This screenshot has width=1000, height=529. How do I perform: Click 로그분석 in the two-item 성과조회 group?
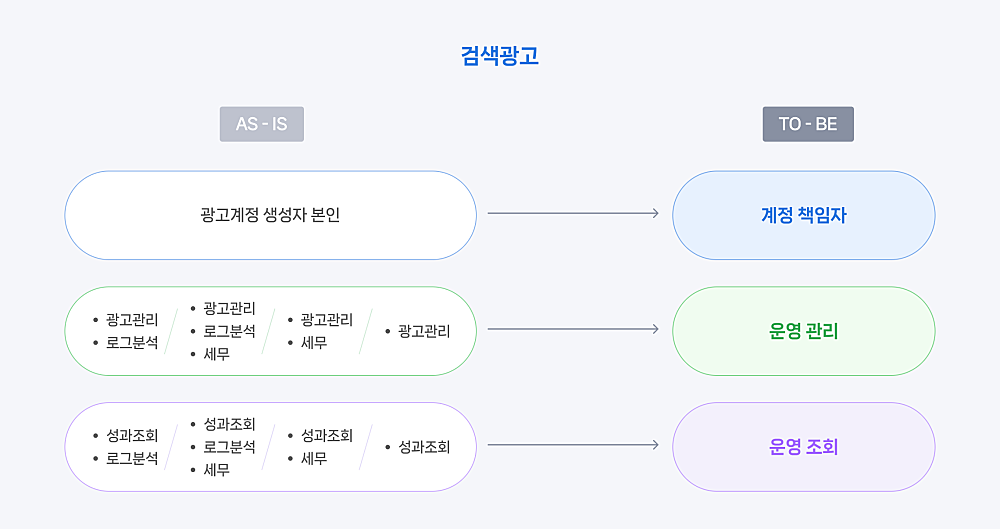132,458
